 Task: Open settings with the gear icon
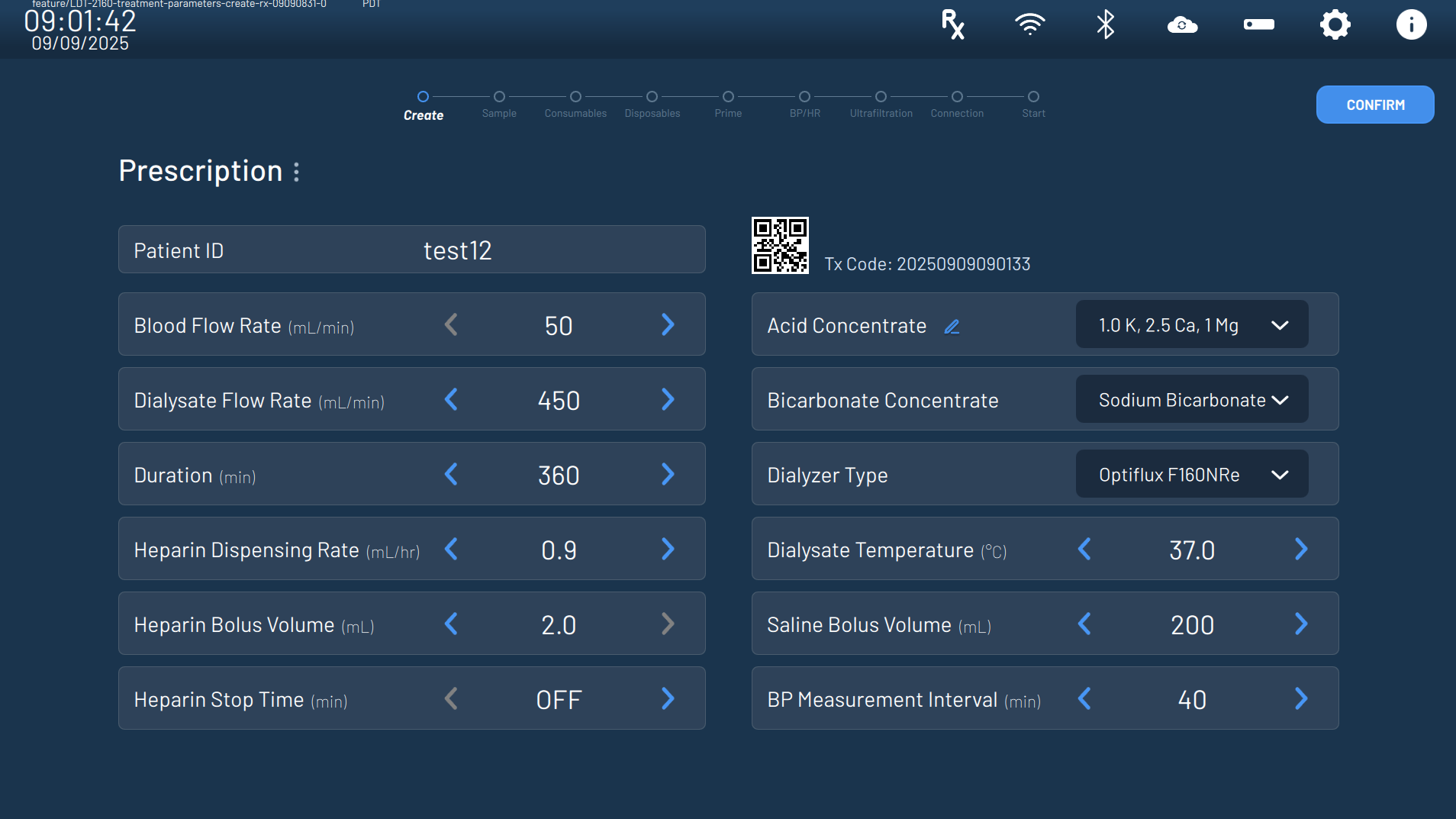coord(1335,24)
